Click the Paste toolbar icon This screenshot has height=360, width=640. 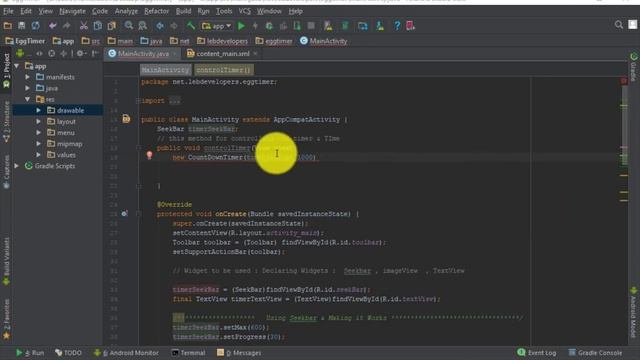click(111, 26)
